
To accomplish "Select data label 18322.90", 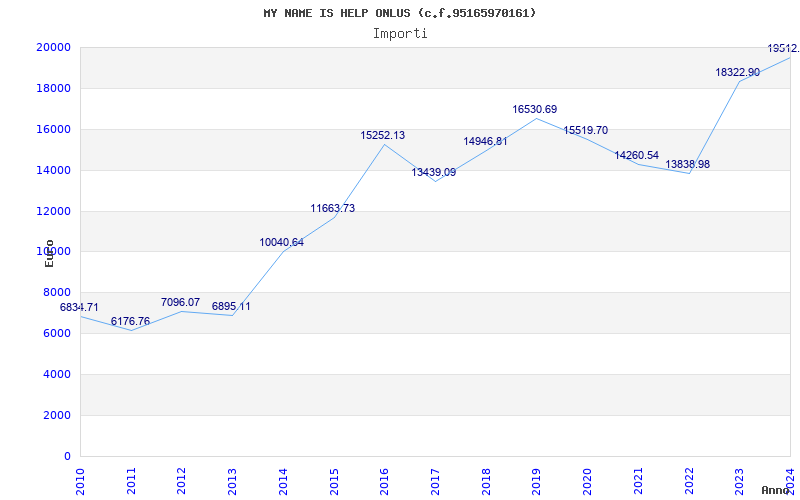I will click(x=737, y=72).
